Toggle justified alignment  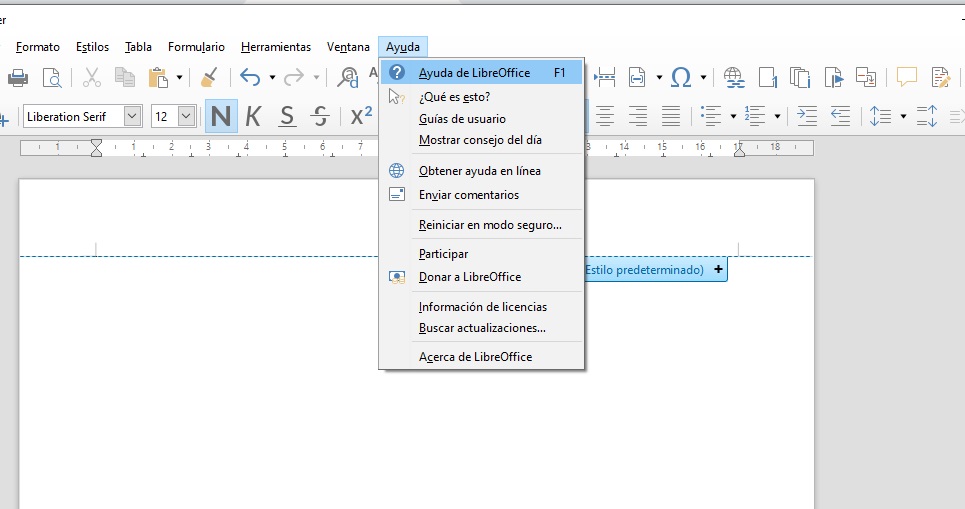(671, 116)
